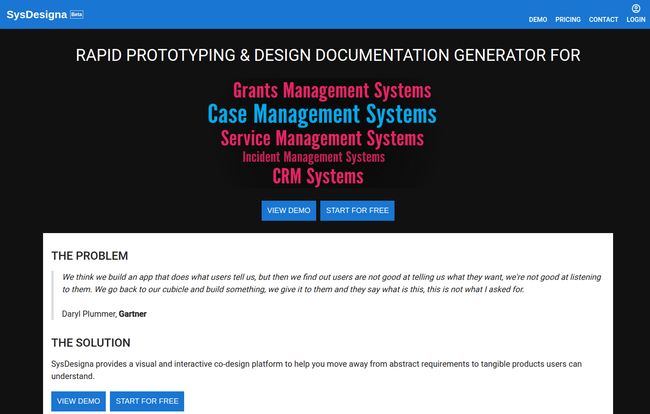
Task: Click the italic quote starting 'We think we build'
Action: (x=332, y=283)
